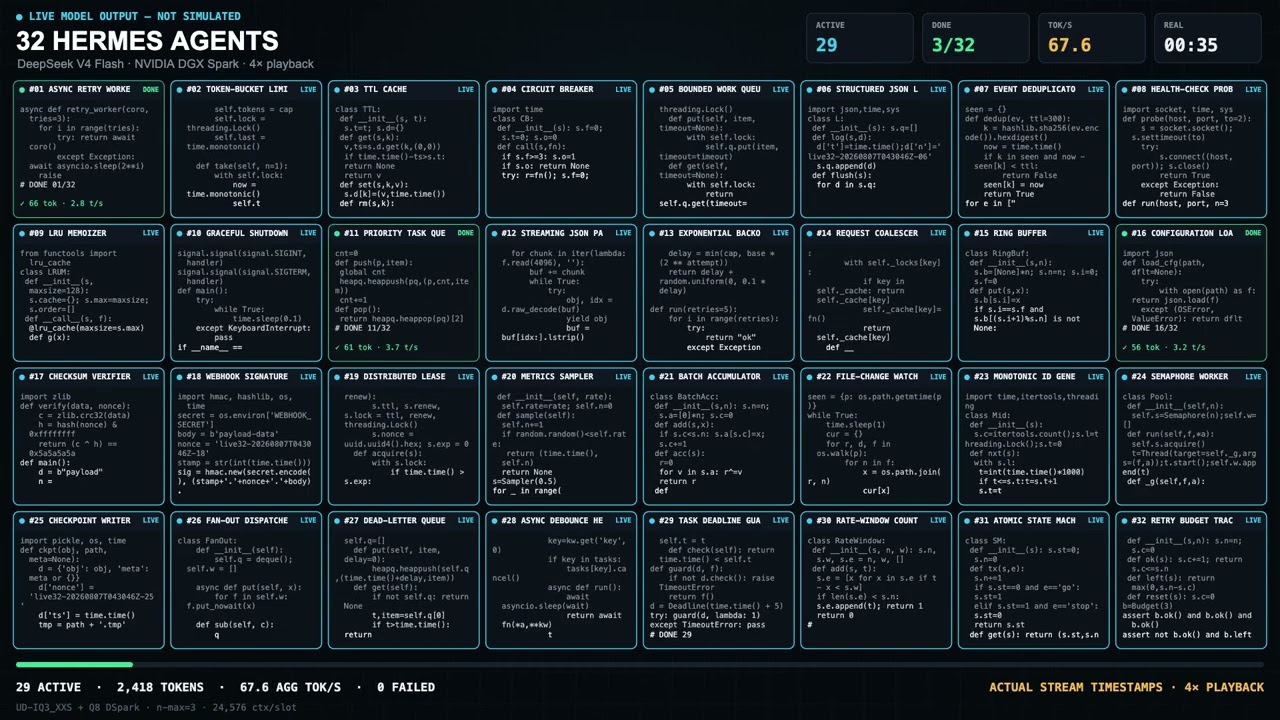Screen dimensions: 1280x720
Task: Click the ✓ 56 tok · 3.2 t/s summary
Action: point(1164,347)
